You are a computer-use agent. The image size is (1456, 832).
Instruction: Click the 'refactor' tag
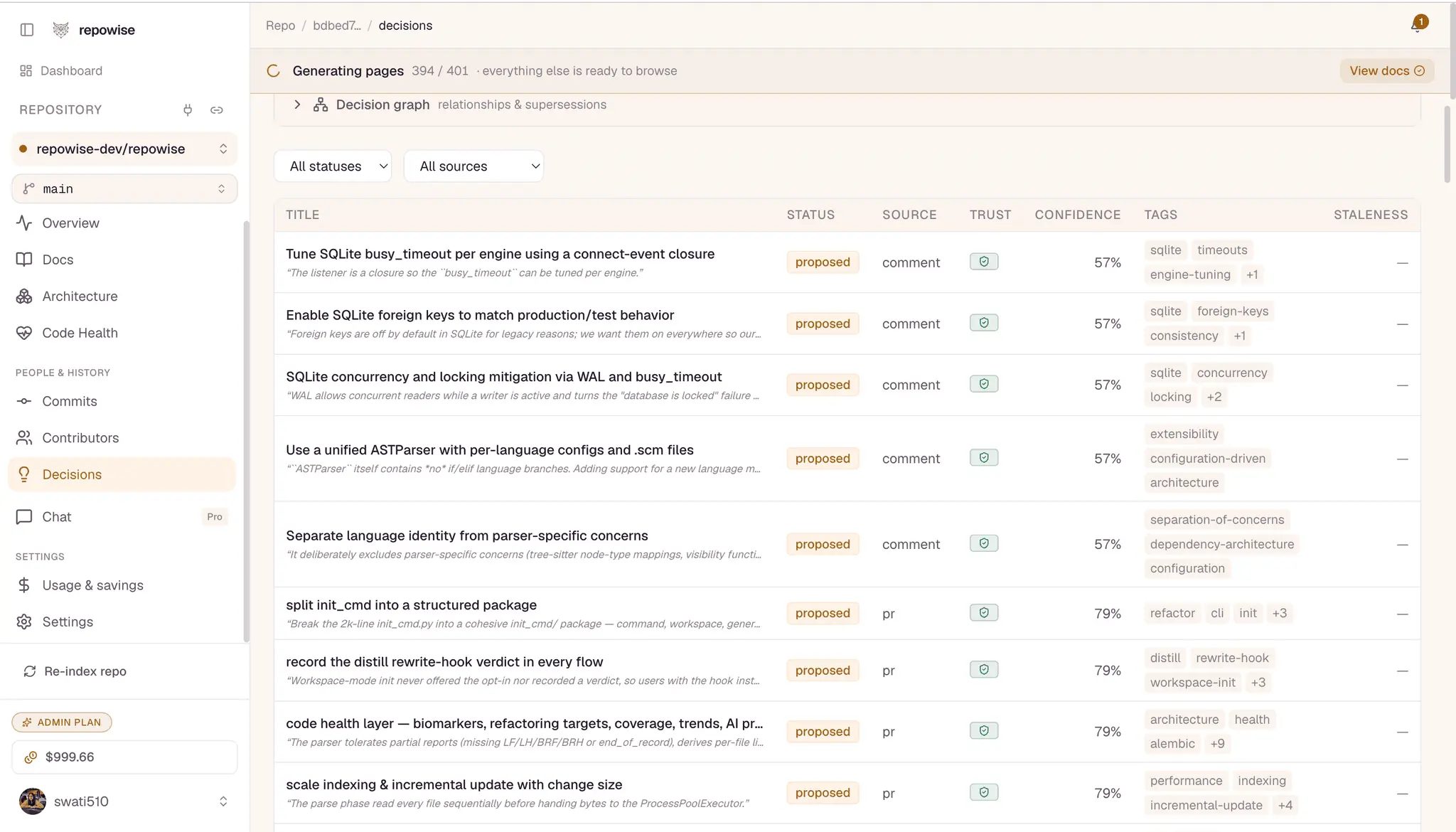[1172, 613]
